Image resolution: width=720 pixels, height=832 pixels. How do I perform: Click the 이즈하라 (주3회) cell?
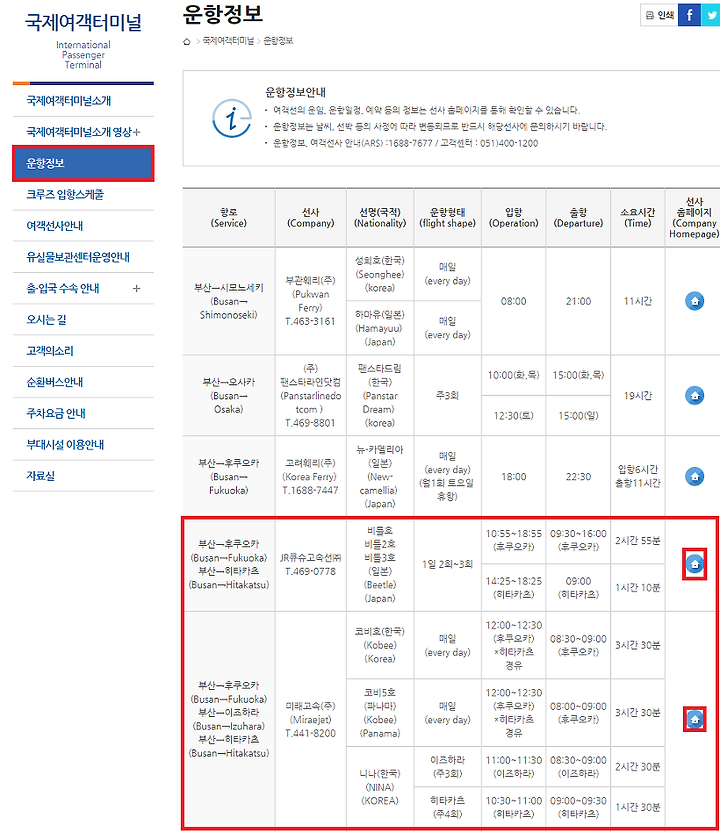point(447,766)
